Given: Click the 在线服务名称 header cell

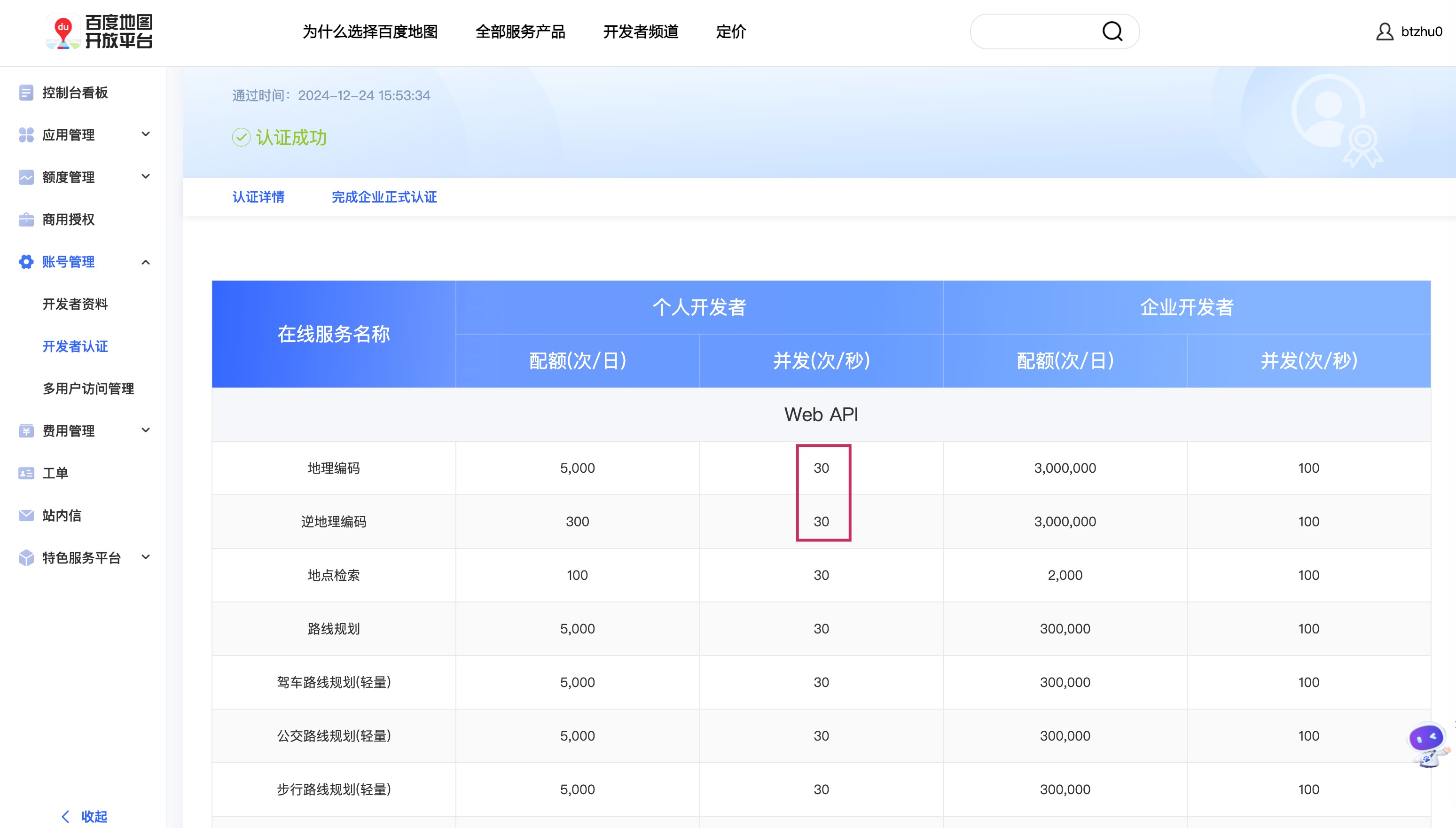Looking at the screenshot, I should [x=334, y=334].
